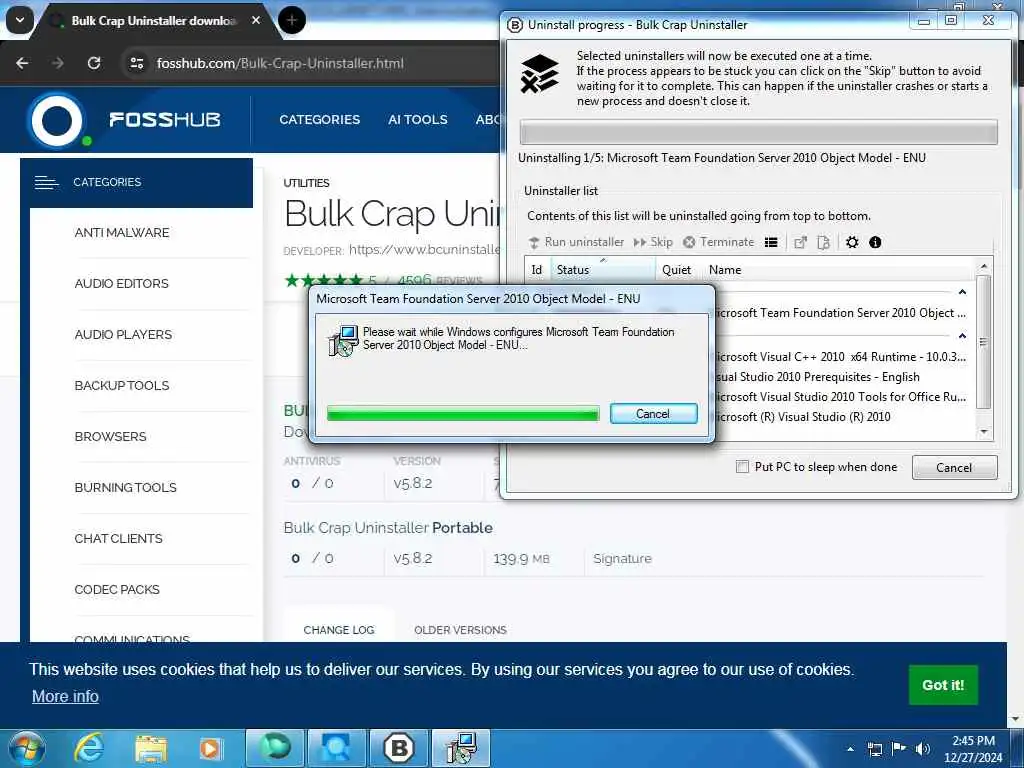This screenshot has width=1024, height=768.
Task: Open the CHAT CLIENTS category
Action: tap(118, 538)
